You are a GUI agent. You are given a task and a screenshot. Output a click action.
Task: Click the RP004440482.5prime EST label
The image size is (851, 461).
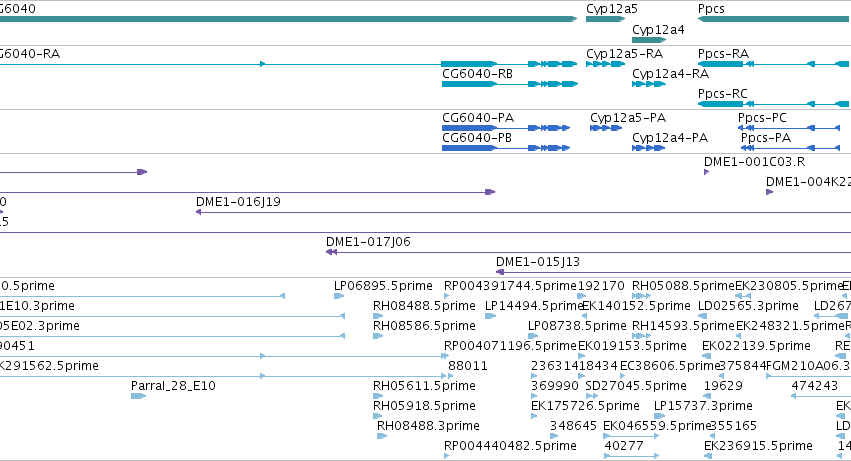510,446
